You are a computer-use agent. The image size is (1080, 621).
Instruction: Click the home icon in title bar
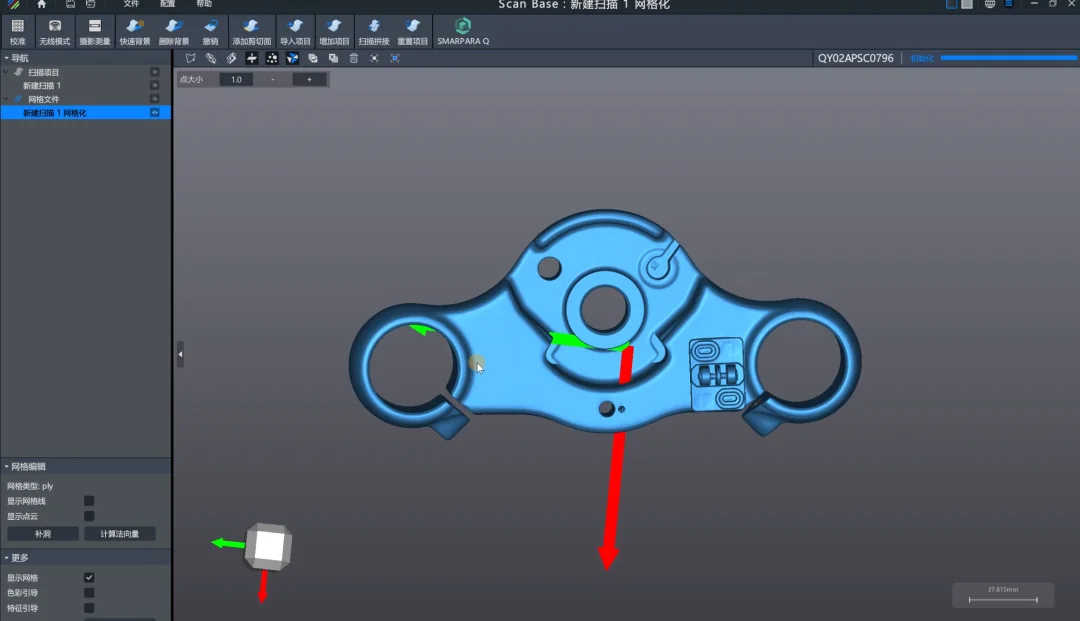click(41, 4)
